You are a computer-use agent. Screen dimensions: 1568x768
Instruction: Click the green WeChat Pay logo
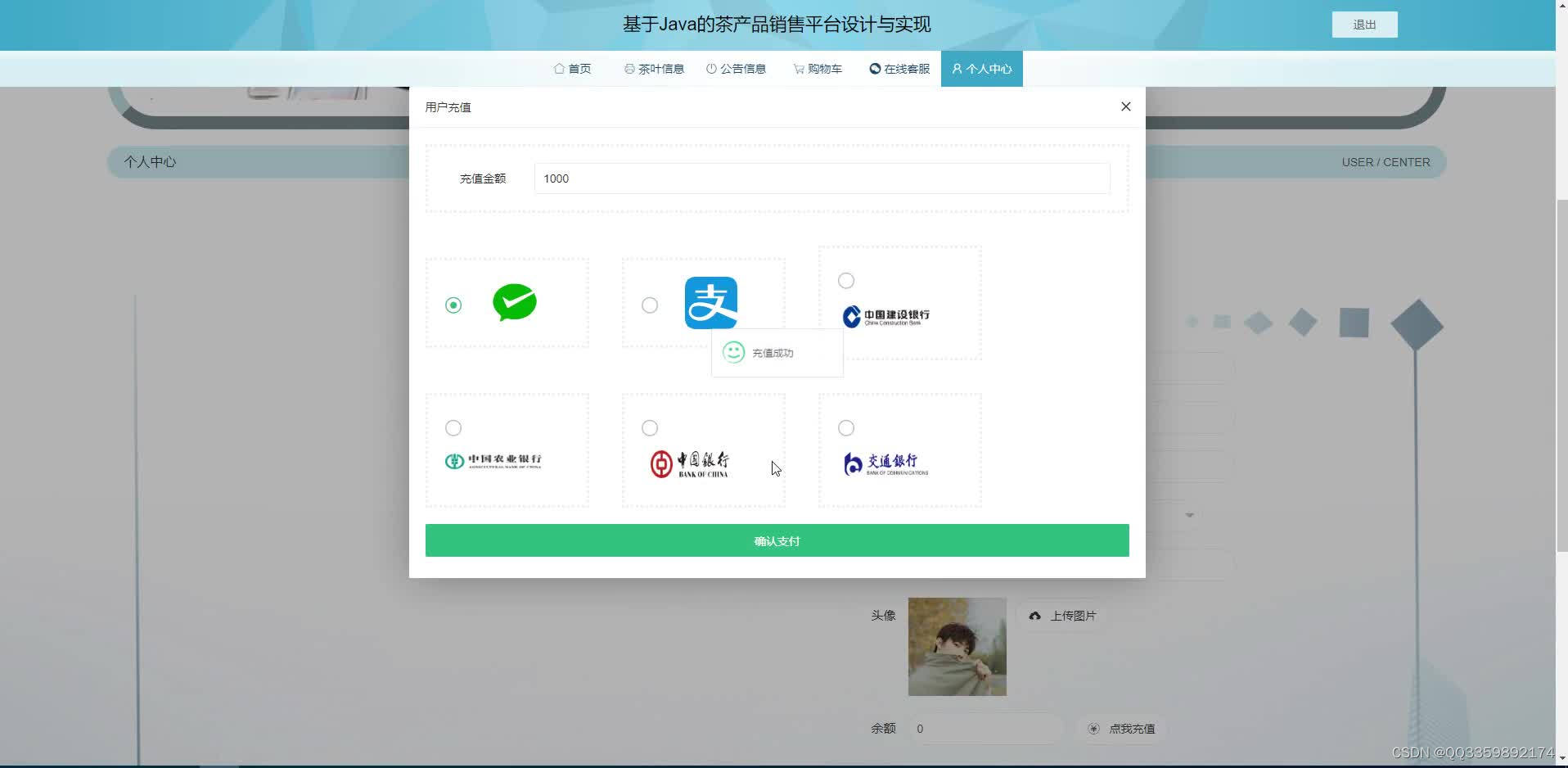coord(515,302)
